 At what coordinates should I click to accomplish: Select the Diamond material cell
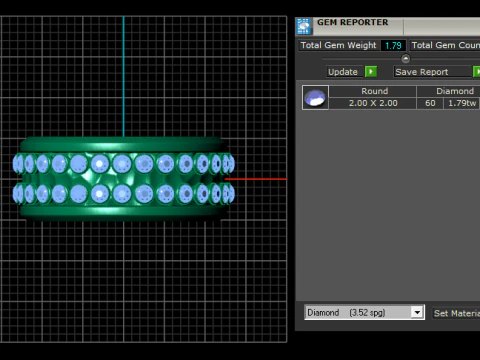449,91
